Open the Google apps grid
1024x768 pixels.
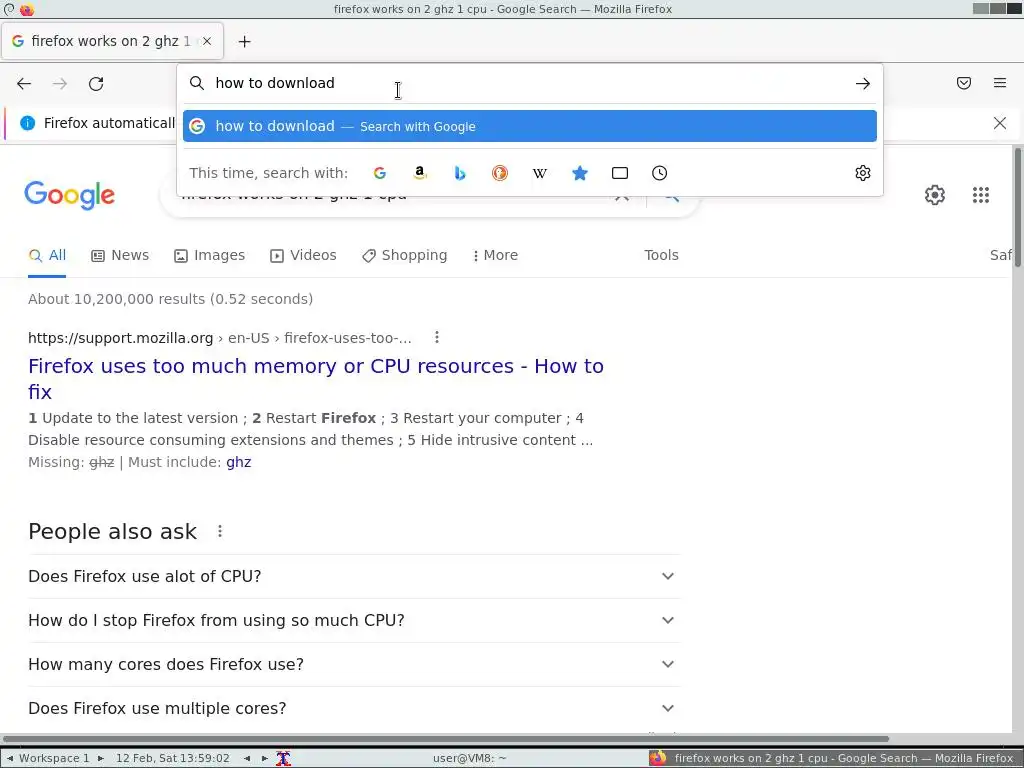point(981,195)
